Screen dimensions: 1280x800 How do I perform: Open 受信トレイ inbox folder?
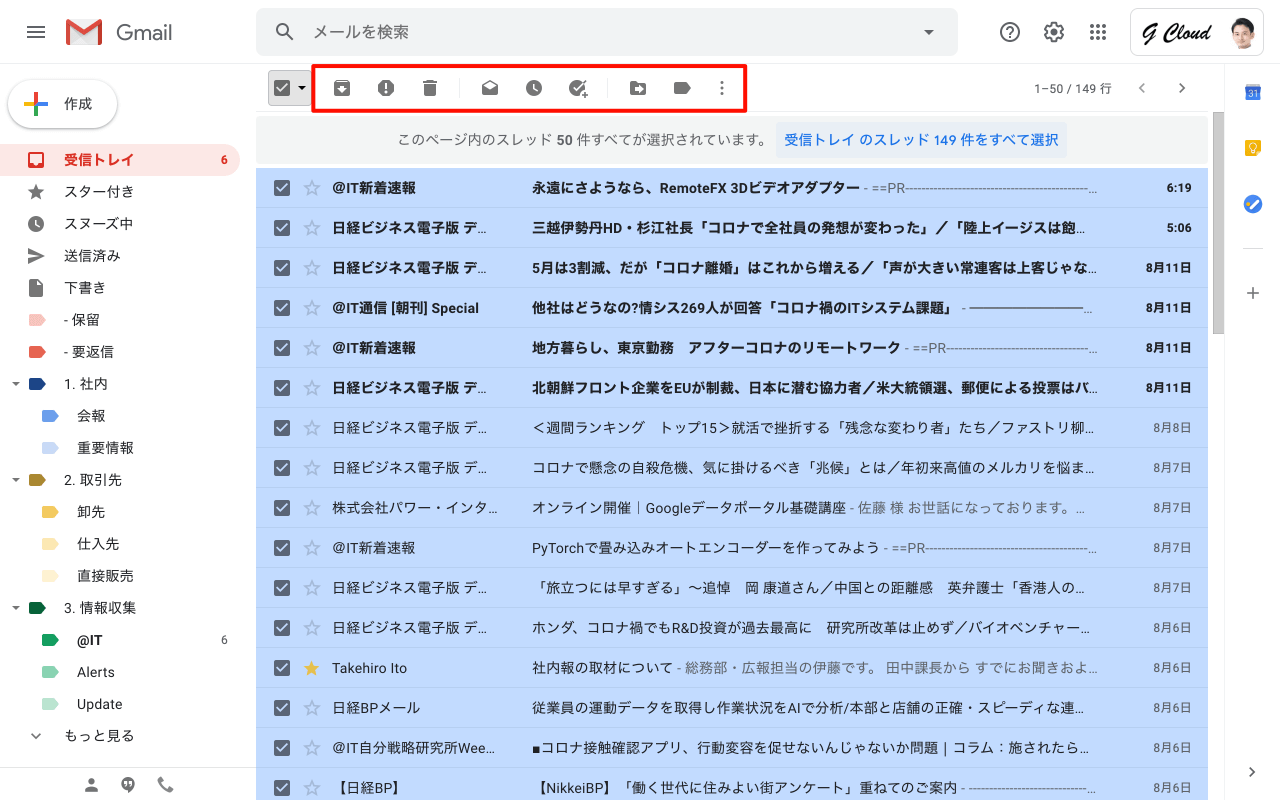[x=120, y=160]
